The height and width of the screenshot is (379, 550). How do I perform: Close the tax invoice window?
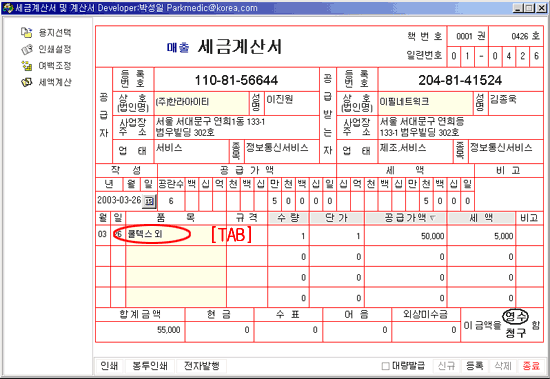pyautogui.click(x=541, y=8)
